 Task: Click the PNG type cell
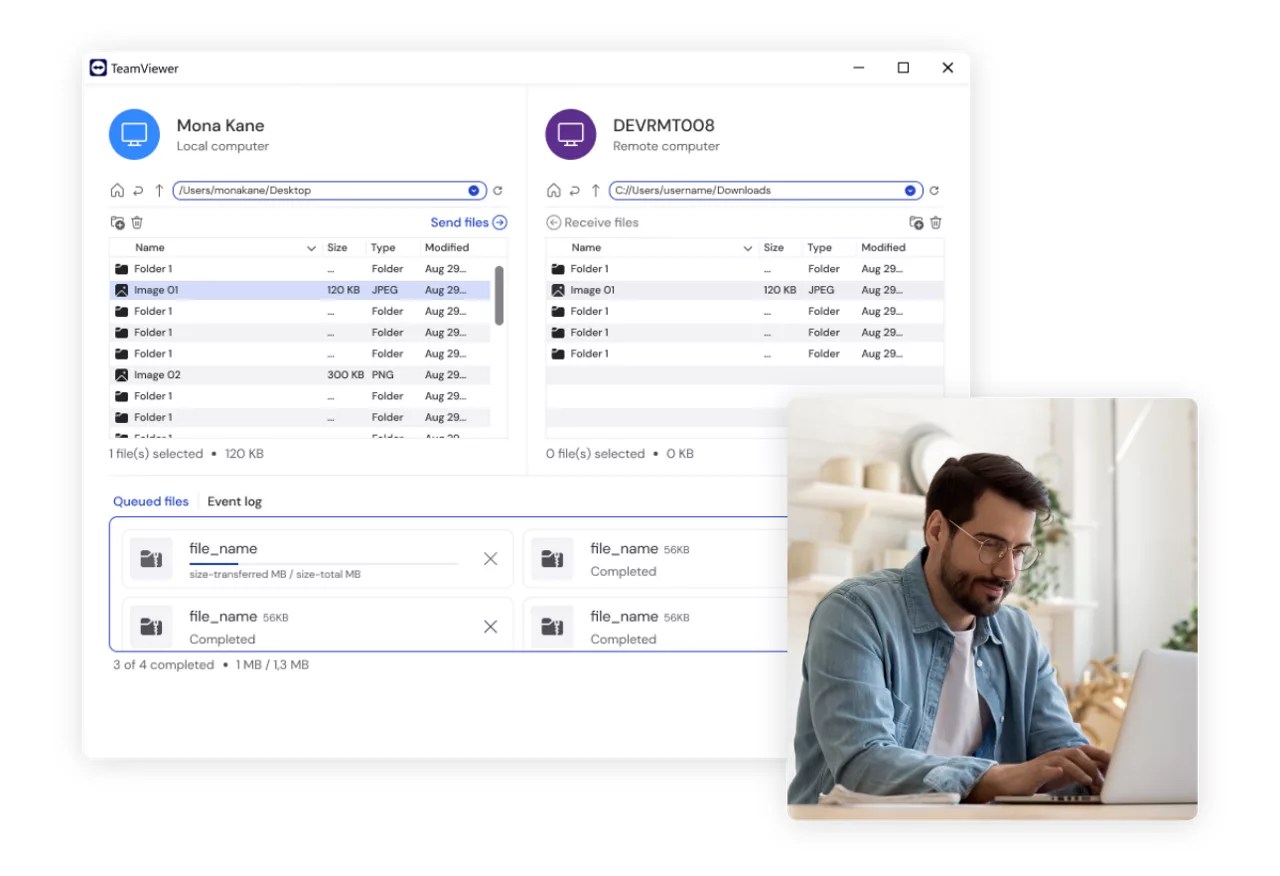[382, 375]
